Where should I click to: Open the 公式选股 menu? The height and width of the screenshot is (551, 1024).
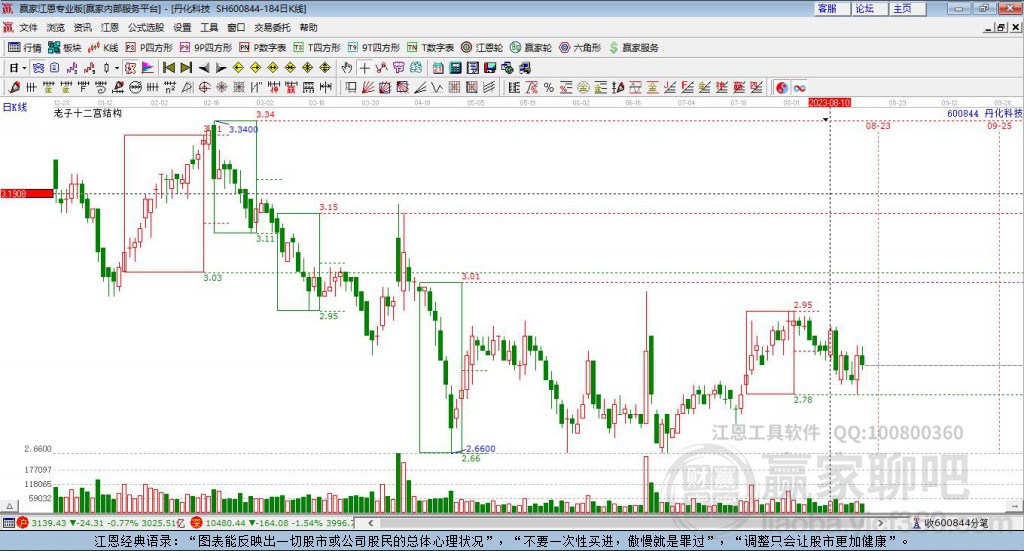pyautogui.click(x=146, y=27)
